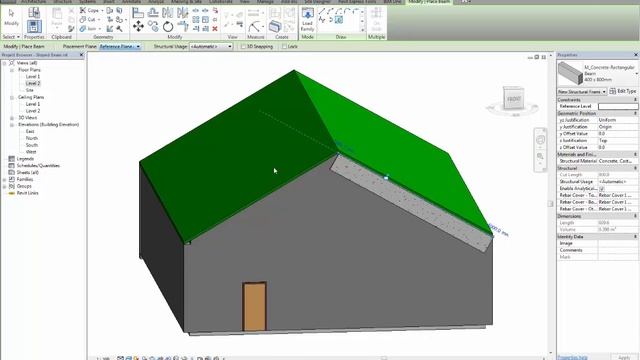640x360 pixels.
Task: Select Schedules/Quantities in Project Browser
Action: [x=38, y=166]
